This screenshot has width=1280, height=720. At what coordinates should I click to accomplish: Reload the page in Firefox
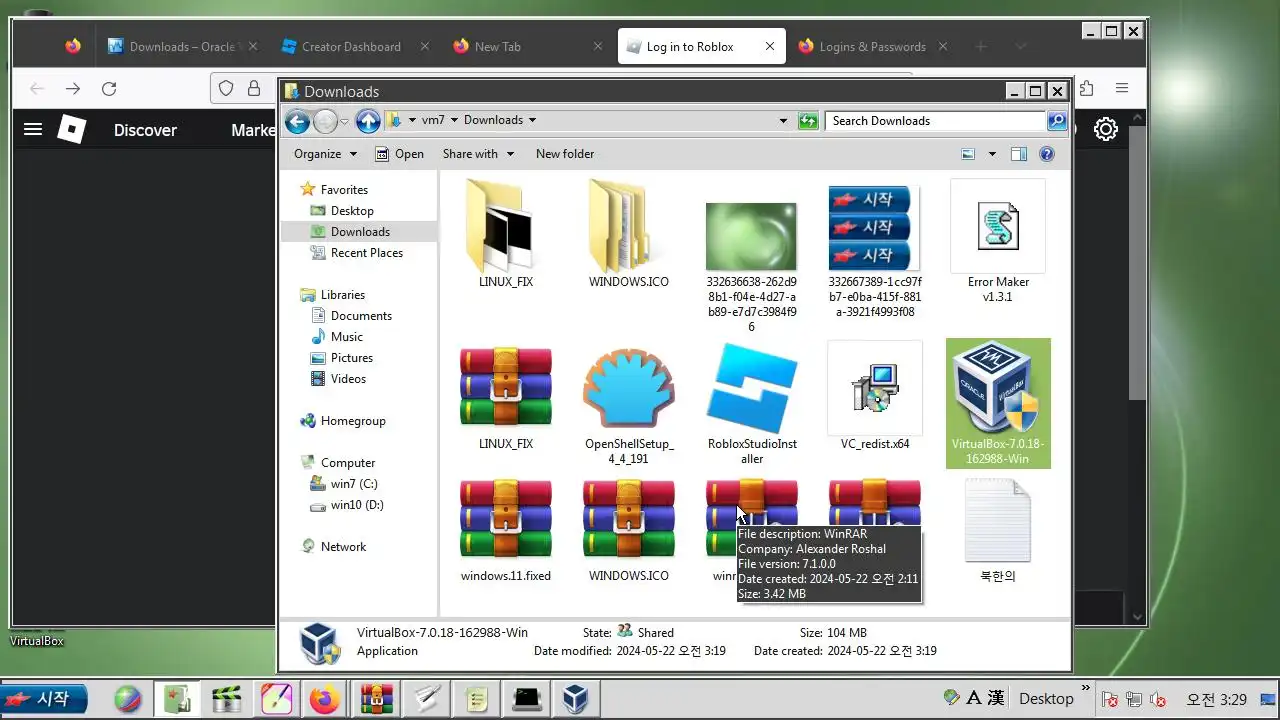click(x=109, y=89)
